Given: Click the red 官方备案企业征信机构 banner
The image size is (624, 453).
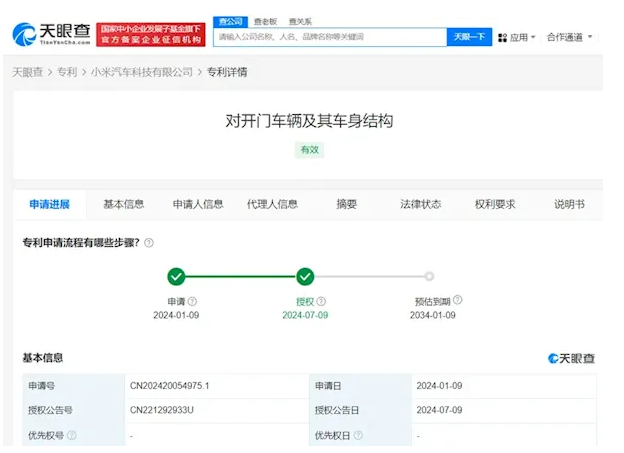Looking at the screenshot, I should tap(151, 35).
